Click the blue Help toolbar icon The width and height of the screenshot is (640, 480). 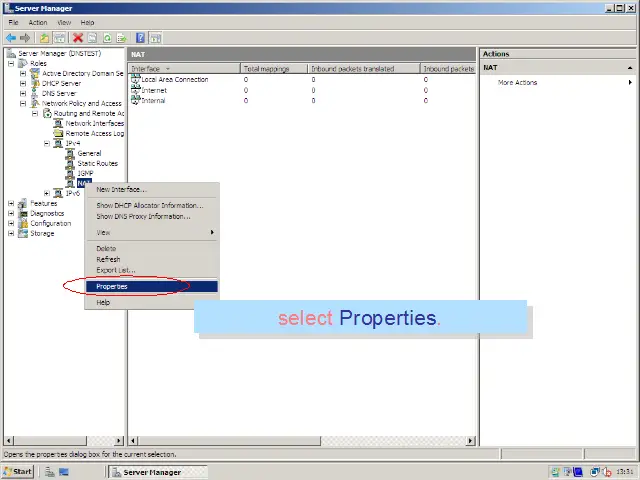click(140, 38)
